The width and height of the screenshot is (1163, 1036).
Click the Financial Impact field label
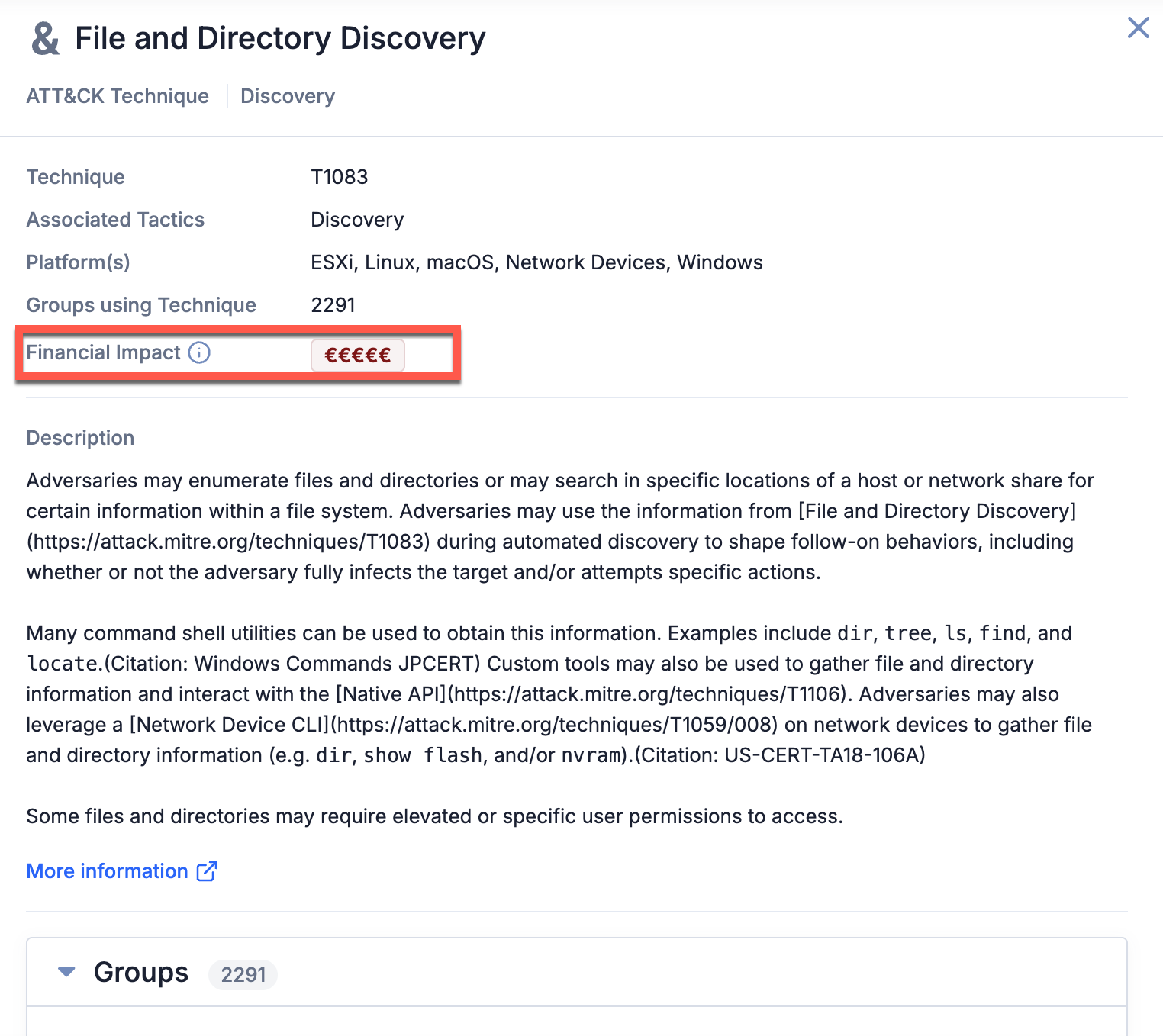(x=104, y=352)
